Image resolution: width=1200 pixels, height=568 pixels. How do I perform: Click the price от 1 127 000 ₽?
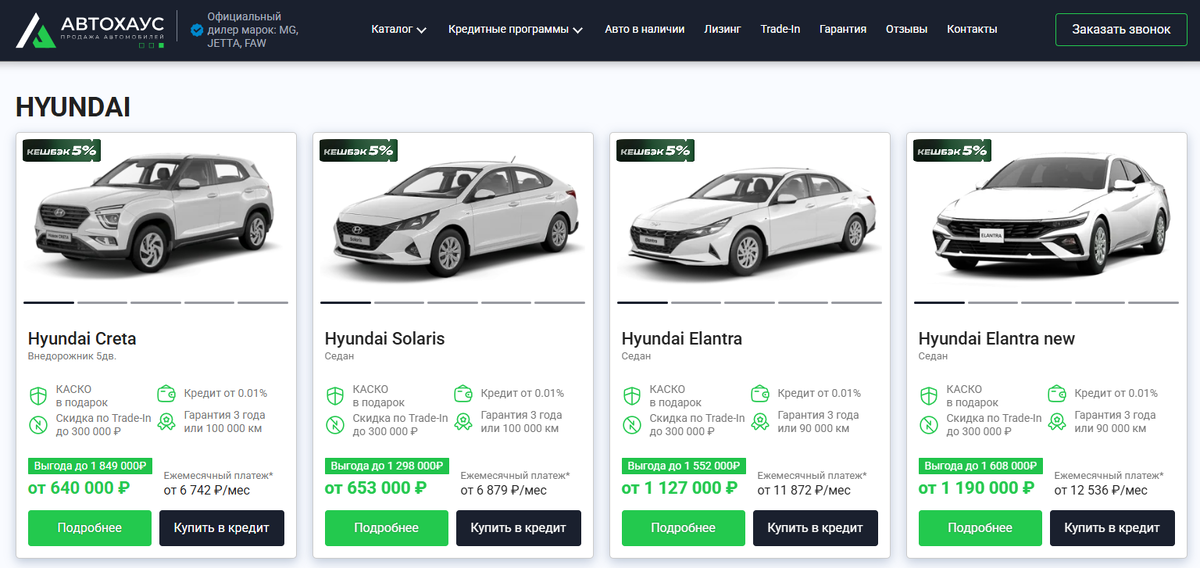tap(680, 488)
